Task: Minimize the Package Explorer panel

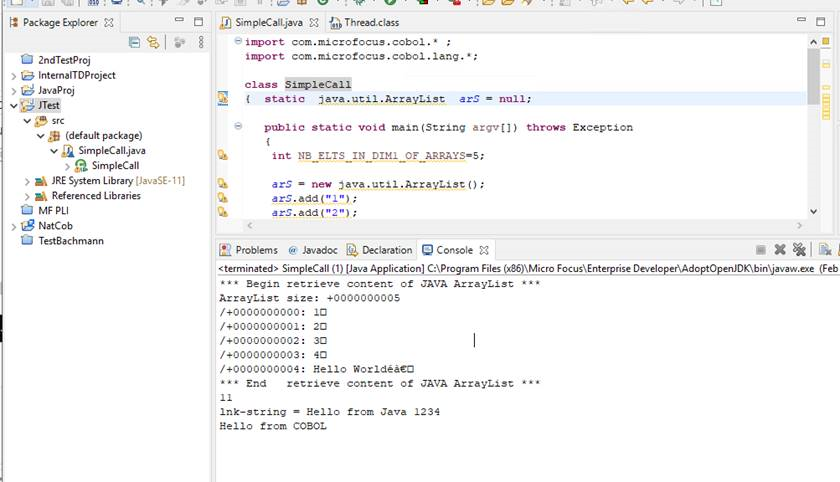Action: (x=180, y=21)
